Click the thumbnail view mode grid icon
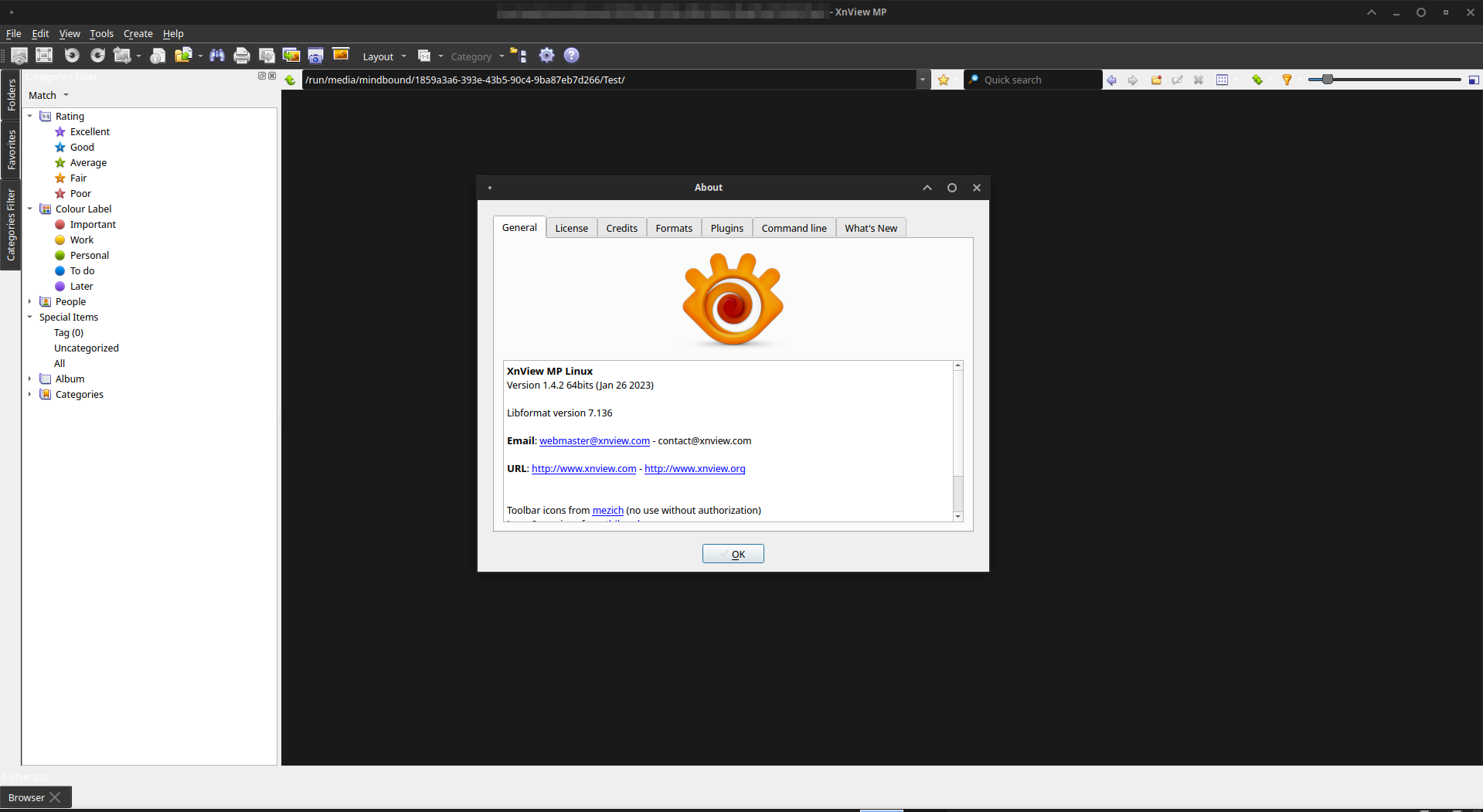Viewport: 1483px width, 812px height. (1222, 80)
